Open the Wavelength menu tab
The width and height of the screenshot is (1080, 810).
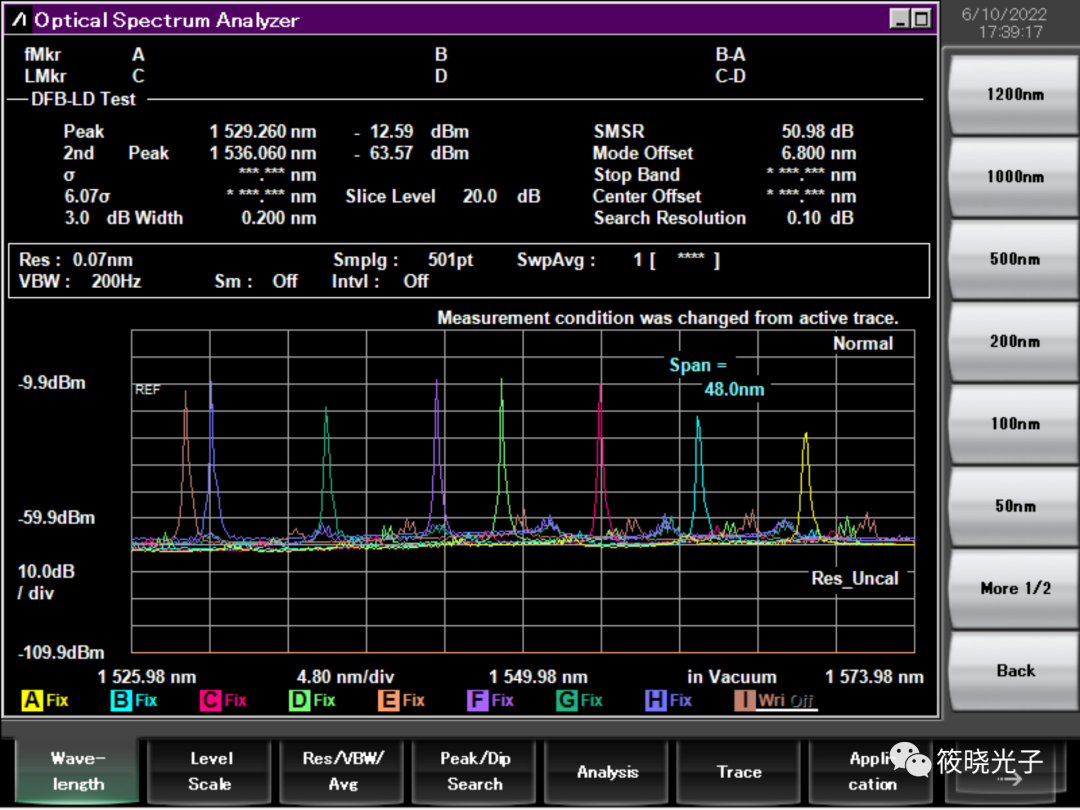click(78, 771)
